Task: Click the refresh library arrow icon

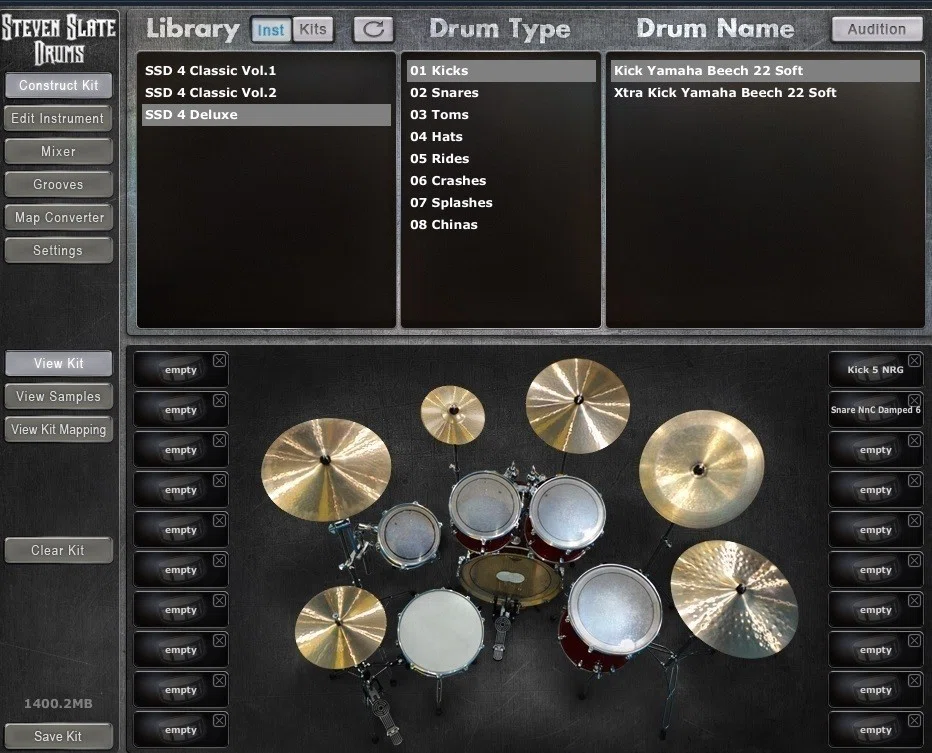Action: [x=373, y=29]
